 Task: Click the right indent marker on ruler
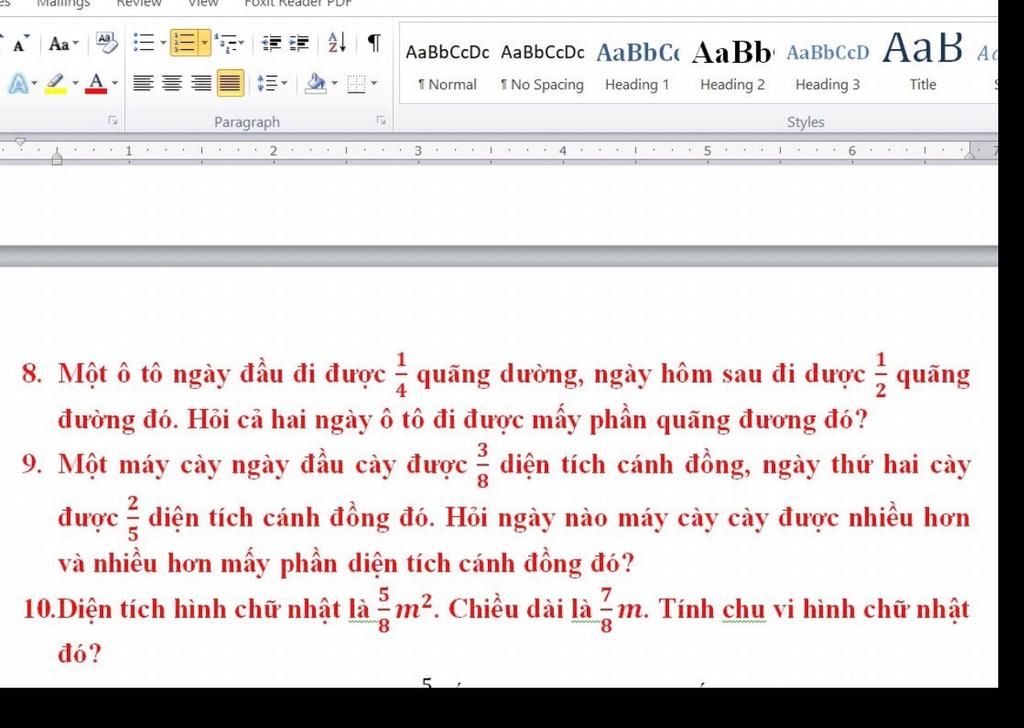pos(970,153)
